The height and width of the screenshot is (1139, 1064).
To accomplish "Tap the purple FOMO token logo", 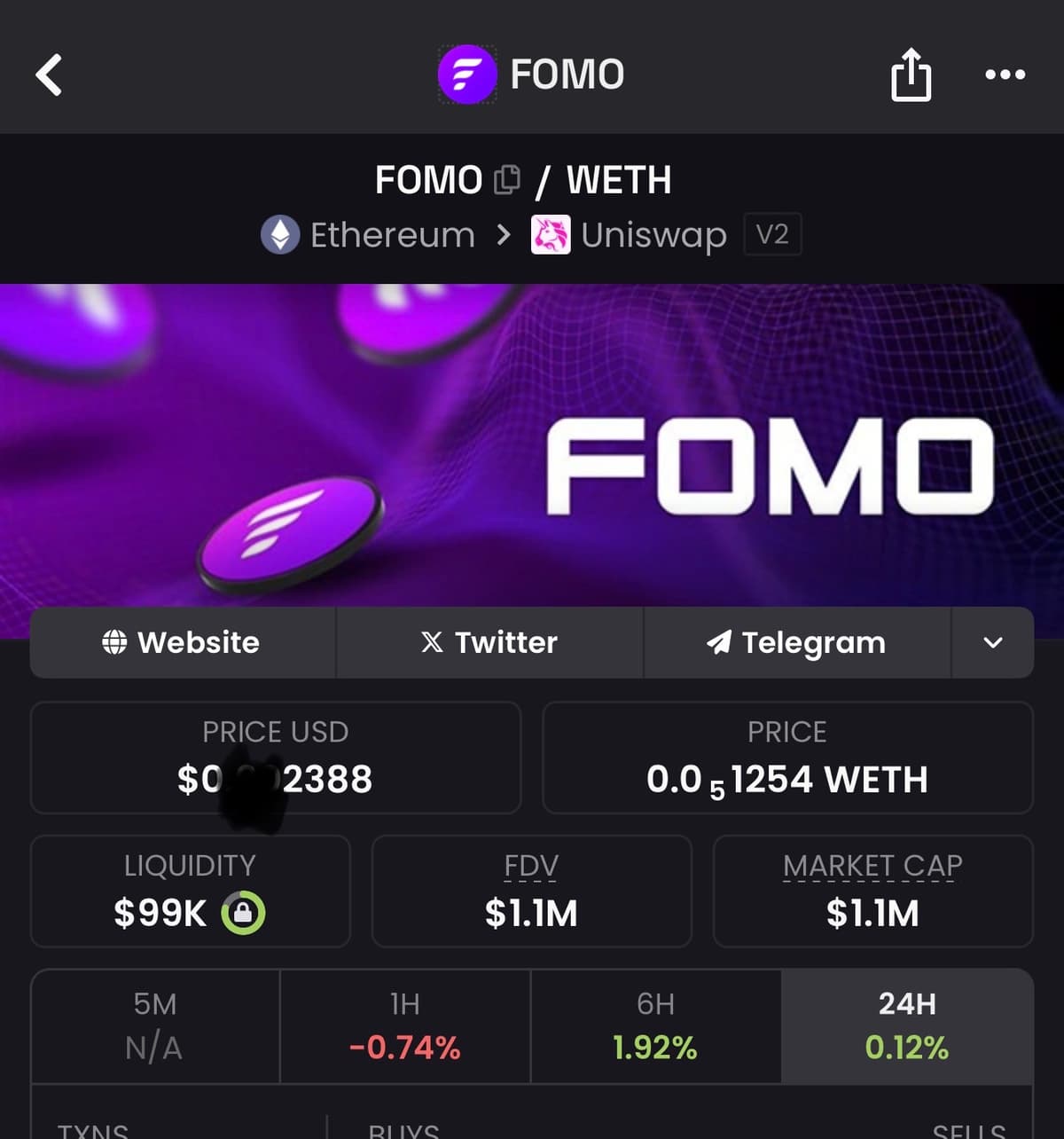I will tap(467, 75).
